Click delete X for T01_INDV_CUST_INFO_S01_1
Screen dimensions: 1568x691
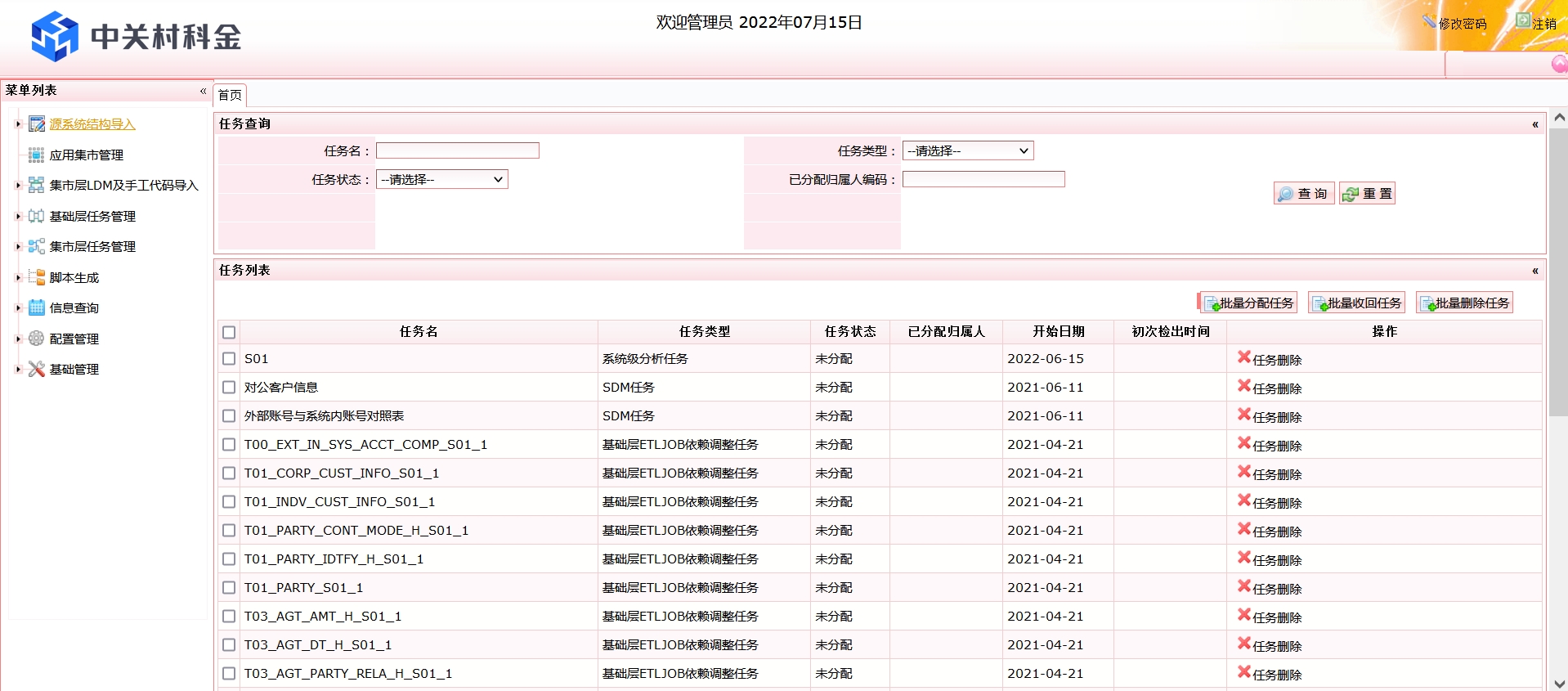click(x=1244, y=500)
